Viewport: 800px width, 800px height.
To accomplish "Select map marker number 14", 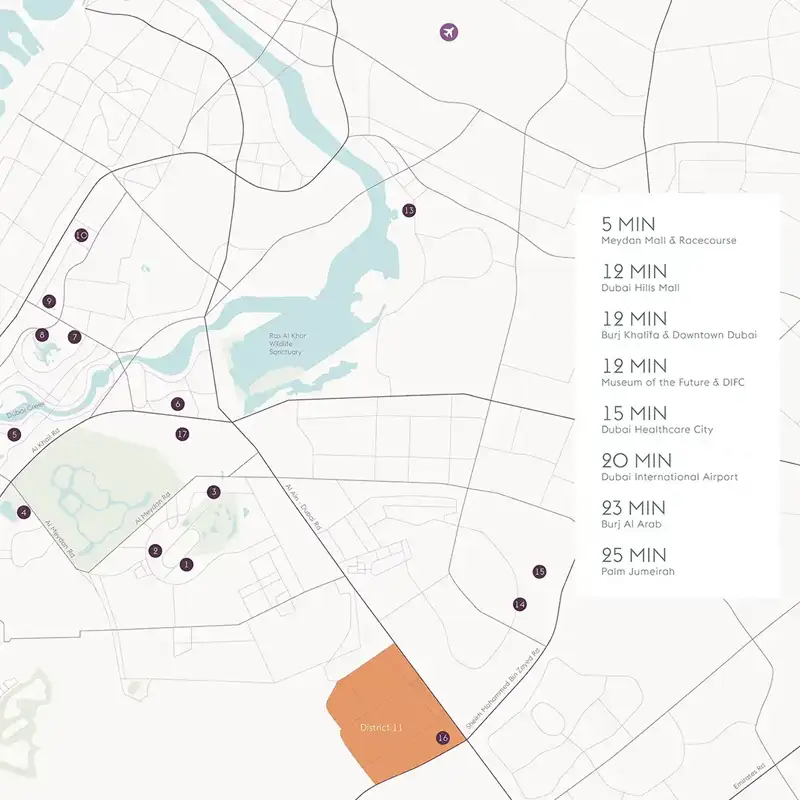I will click(x=519, y=604).
